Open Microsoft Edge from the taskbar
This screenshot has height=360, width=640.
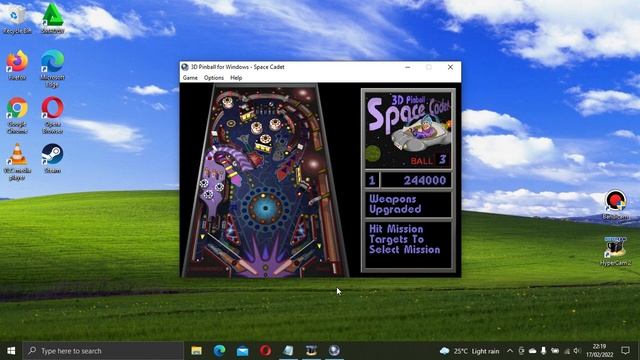219,351
